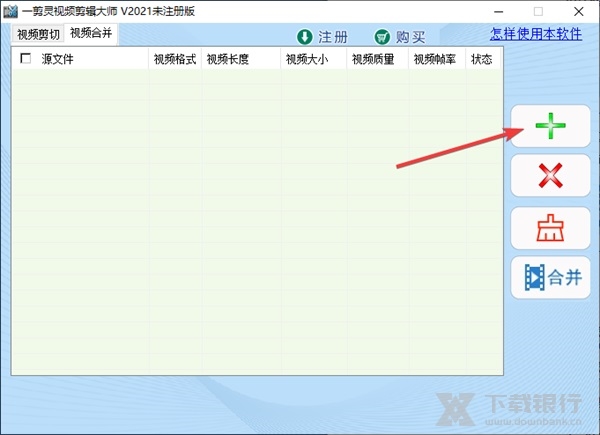
Task: Click the app icon in the title bar
Action: tap(10, 11)
